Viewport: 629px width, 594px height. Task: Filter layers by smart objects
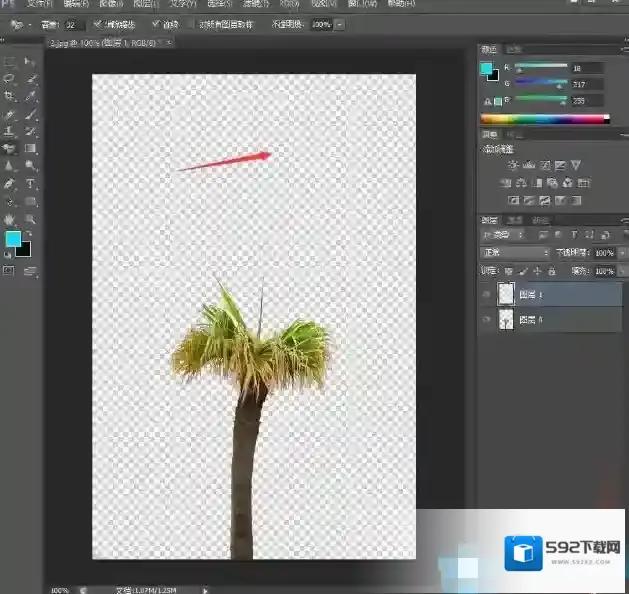(x=605, y=235)
